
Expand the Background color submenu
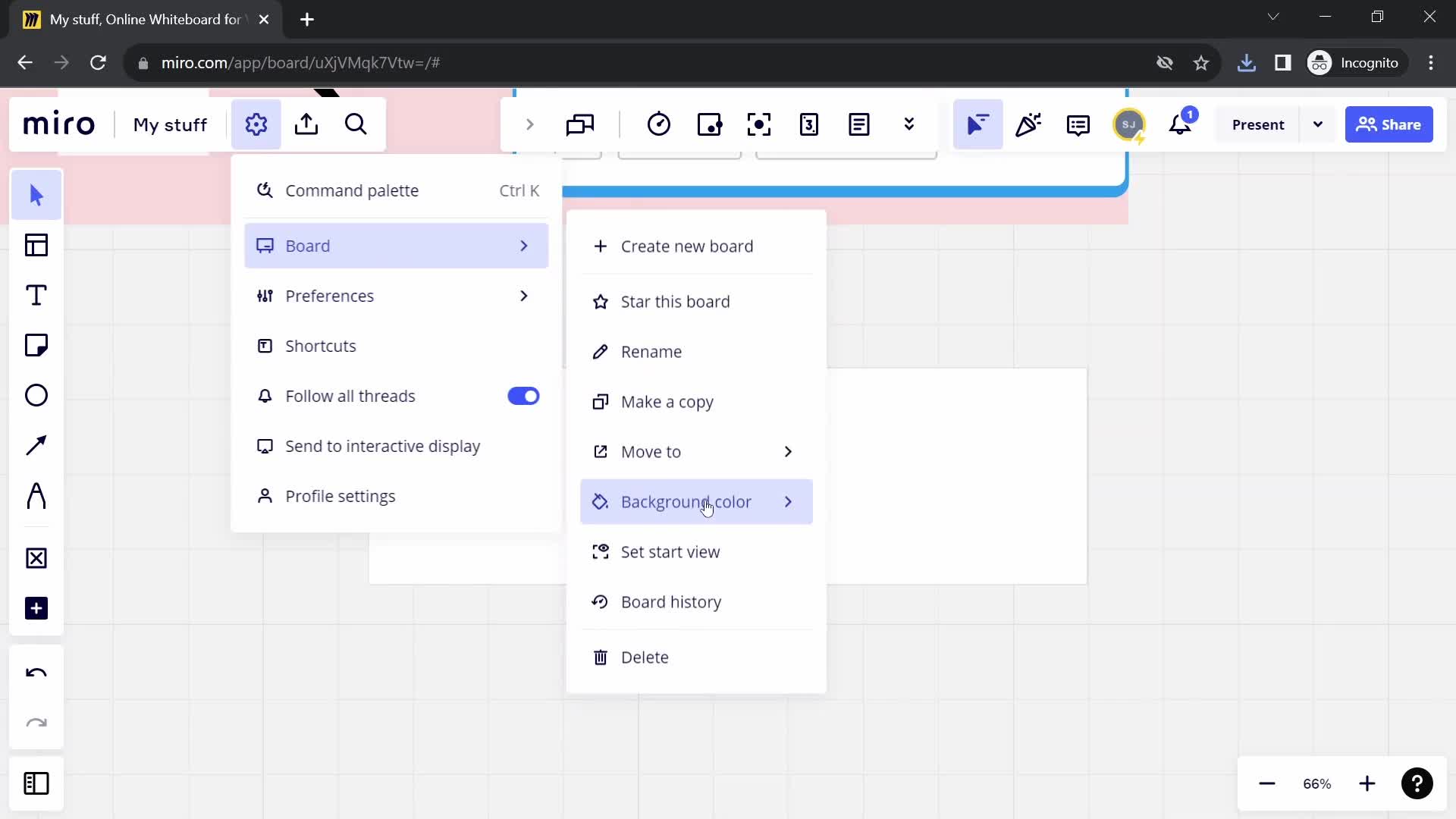click(x=696, y=502)
